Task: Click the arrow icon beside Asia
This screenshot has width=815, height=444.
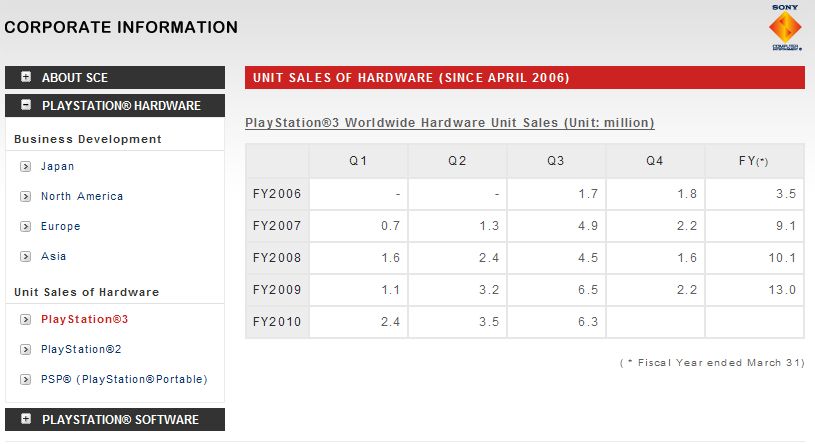Action: [x=26, y=257]
